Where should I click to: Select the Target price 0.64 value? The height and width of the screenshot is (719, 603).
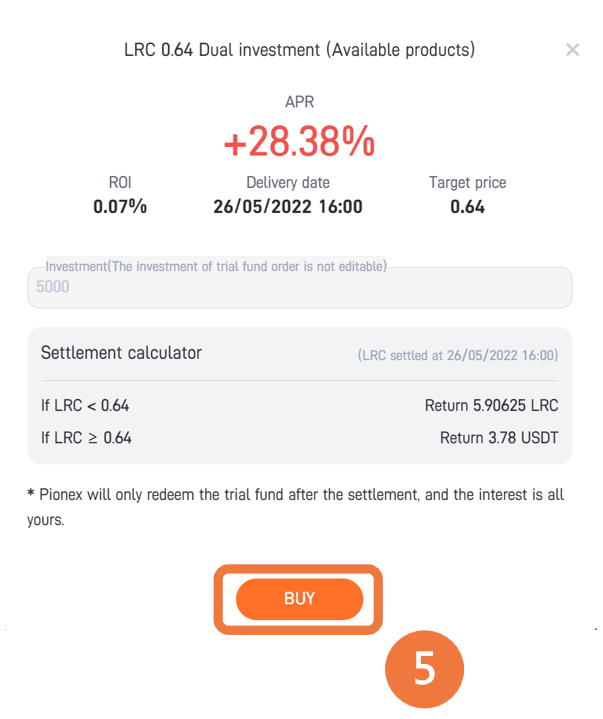pyautogui.click(x=467, y=207)
